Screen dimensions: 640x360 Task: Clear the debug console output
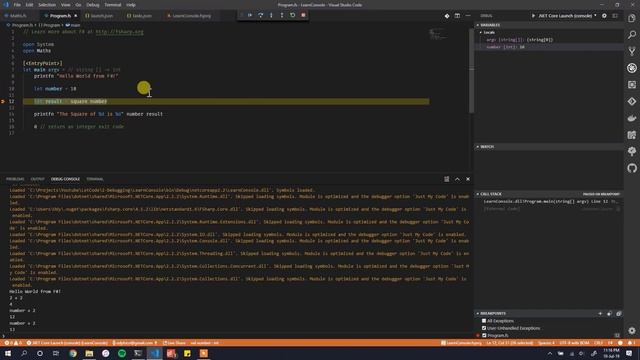[447, 179]
